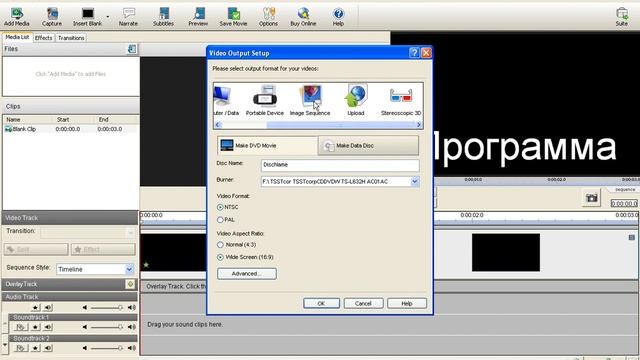Click the fx button for Soundtrack 2
This screenshot has height=360, width=640.
coord(20,348)
